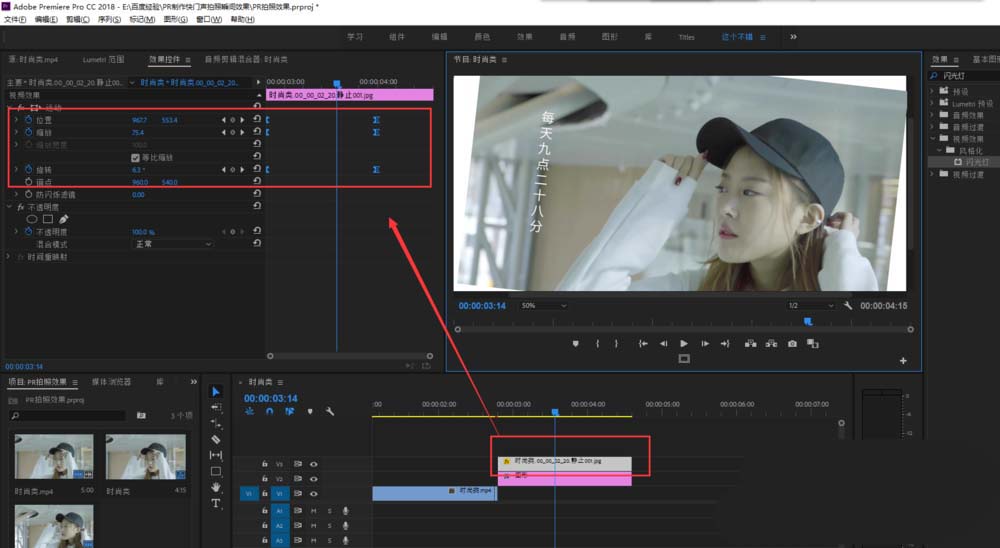Click the Extract button in Program monitor

click(x=771, y=343)
